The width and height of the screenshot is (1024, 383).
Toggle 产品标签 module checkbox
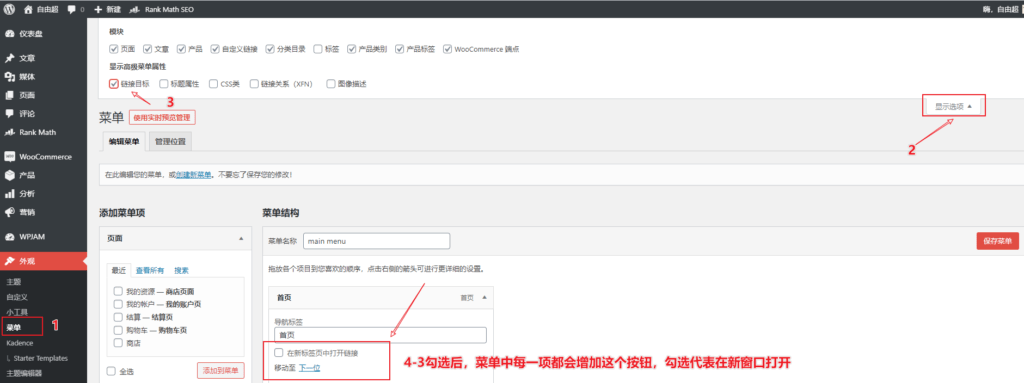click(400, 49)
